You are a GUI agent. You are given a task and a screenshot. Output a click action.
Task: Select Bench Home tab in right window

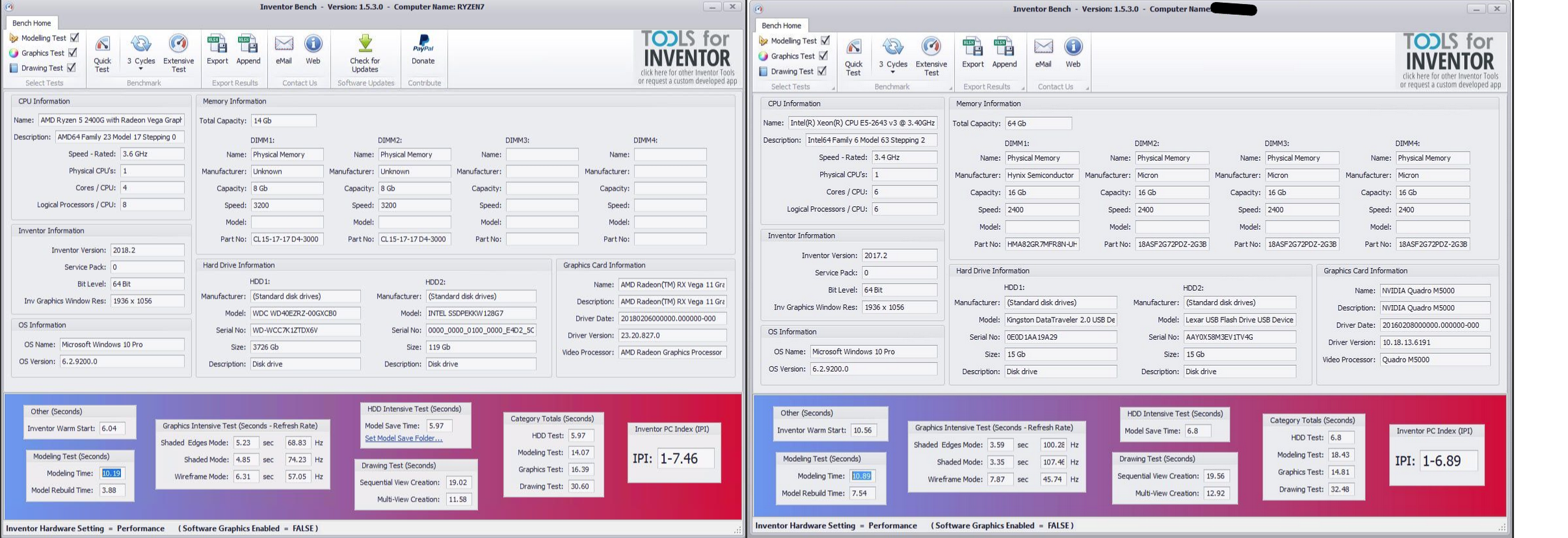(781, 25)
